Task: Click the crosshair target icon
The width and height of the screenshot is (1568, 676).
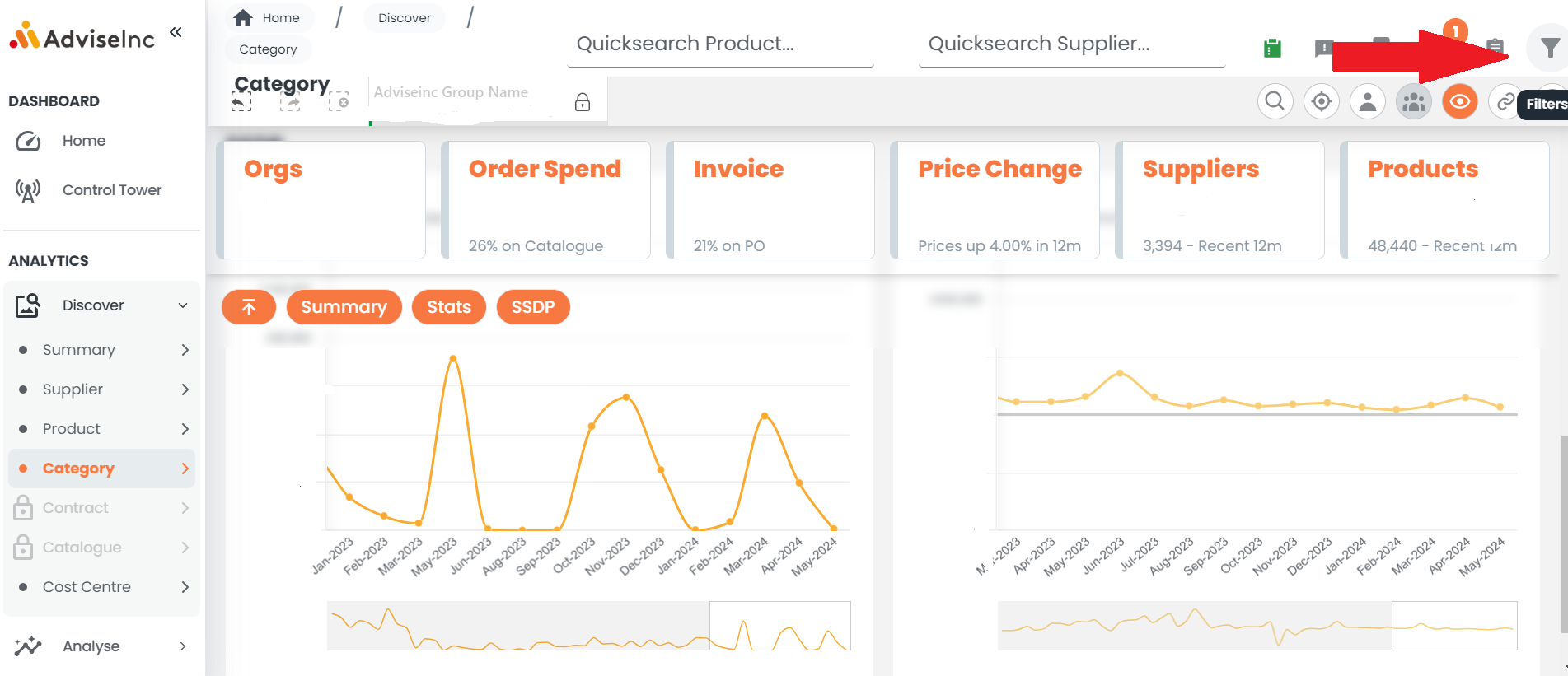Action: point(1322,101)
